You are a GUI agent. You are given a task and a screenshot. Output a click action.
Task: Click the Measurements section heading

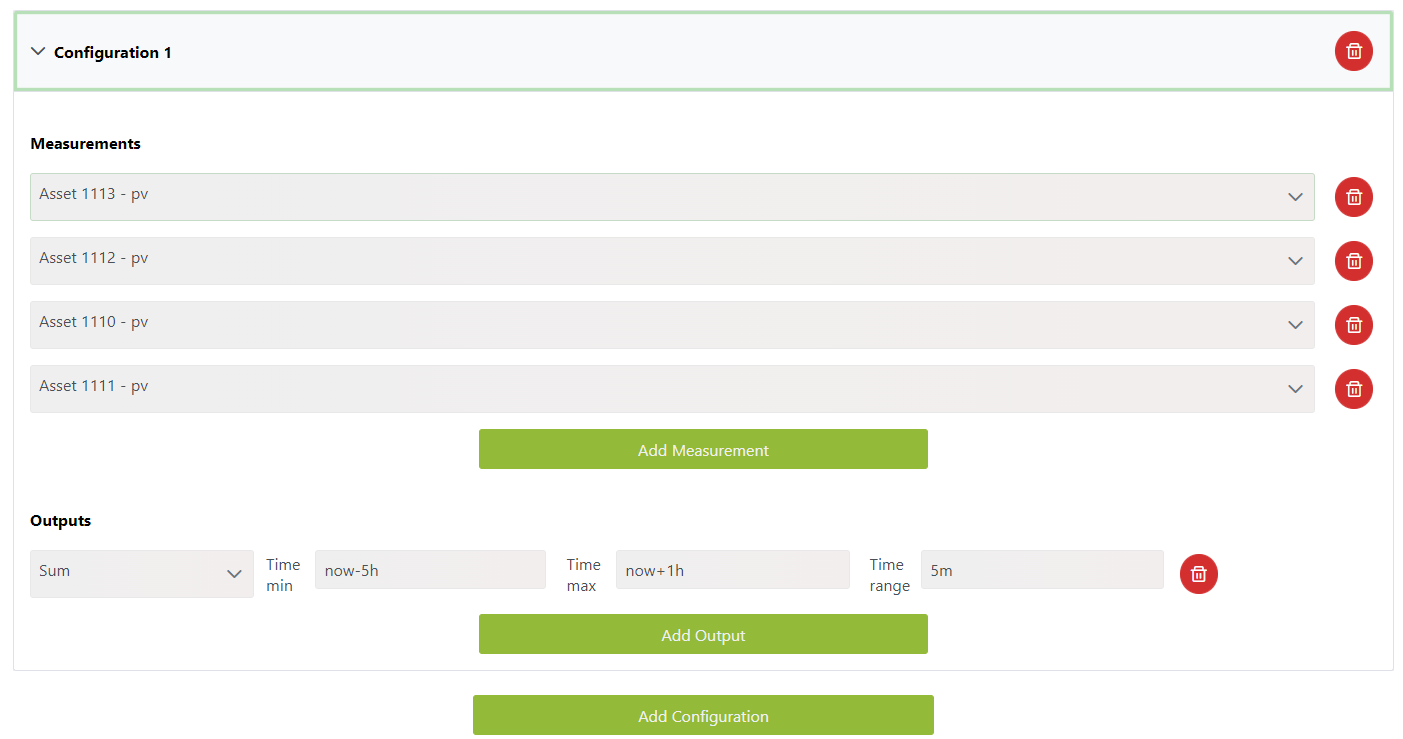85,143
